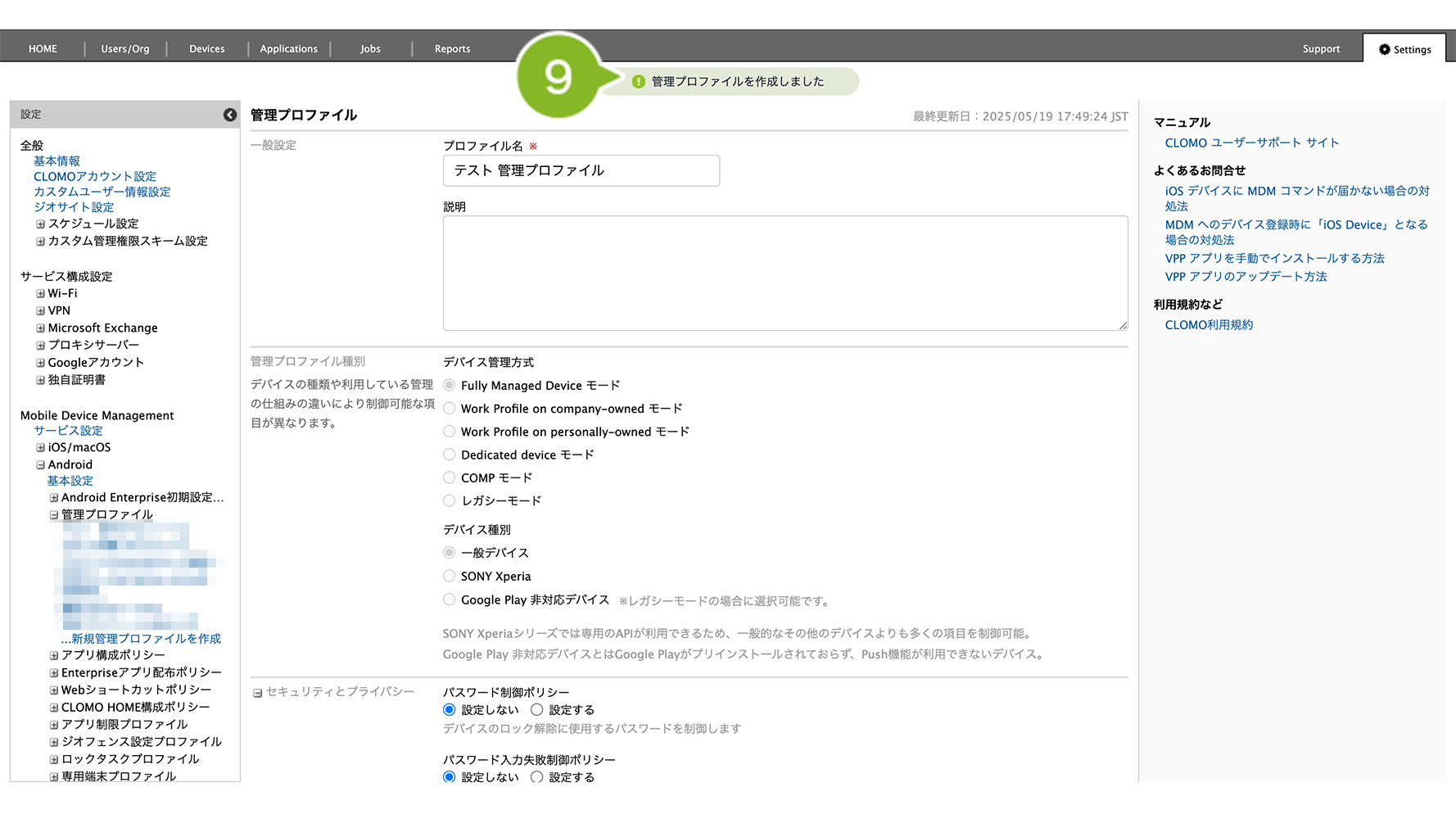The height and width of the screenshot is (819, 1456).
Task: Open CLOMOアカウント設定 link
Action: pyautogui.click(x=95, y=177)
